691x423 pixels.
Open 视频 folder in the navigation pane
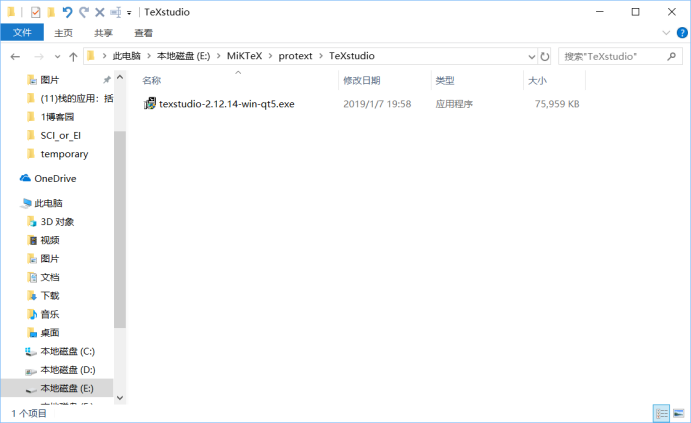point(50,240)
